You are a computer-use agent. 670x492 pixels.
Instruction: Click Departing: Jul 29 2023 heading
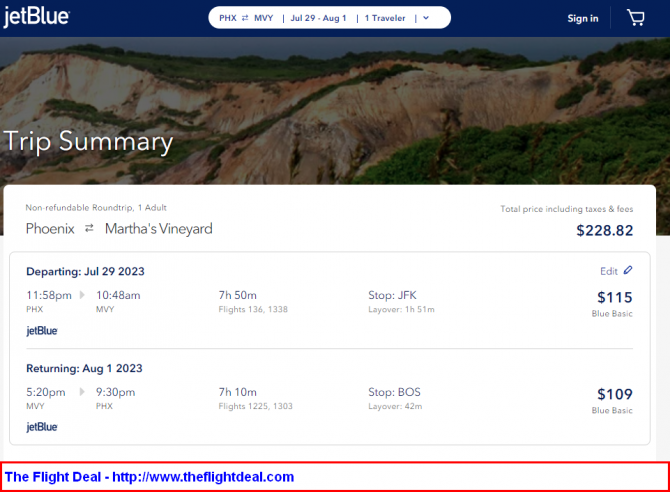[x=85, y=271]
